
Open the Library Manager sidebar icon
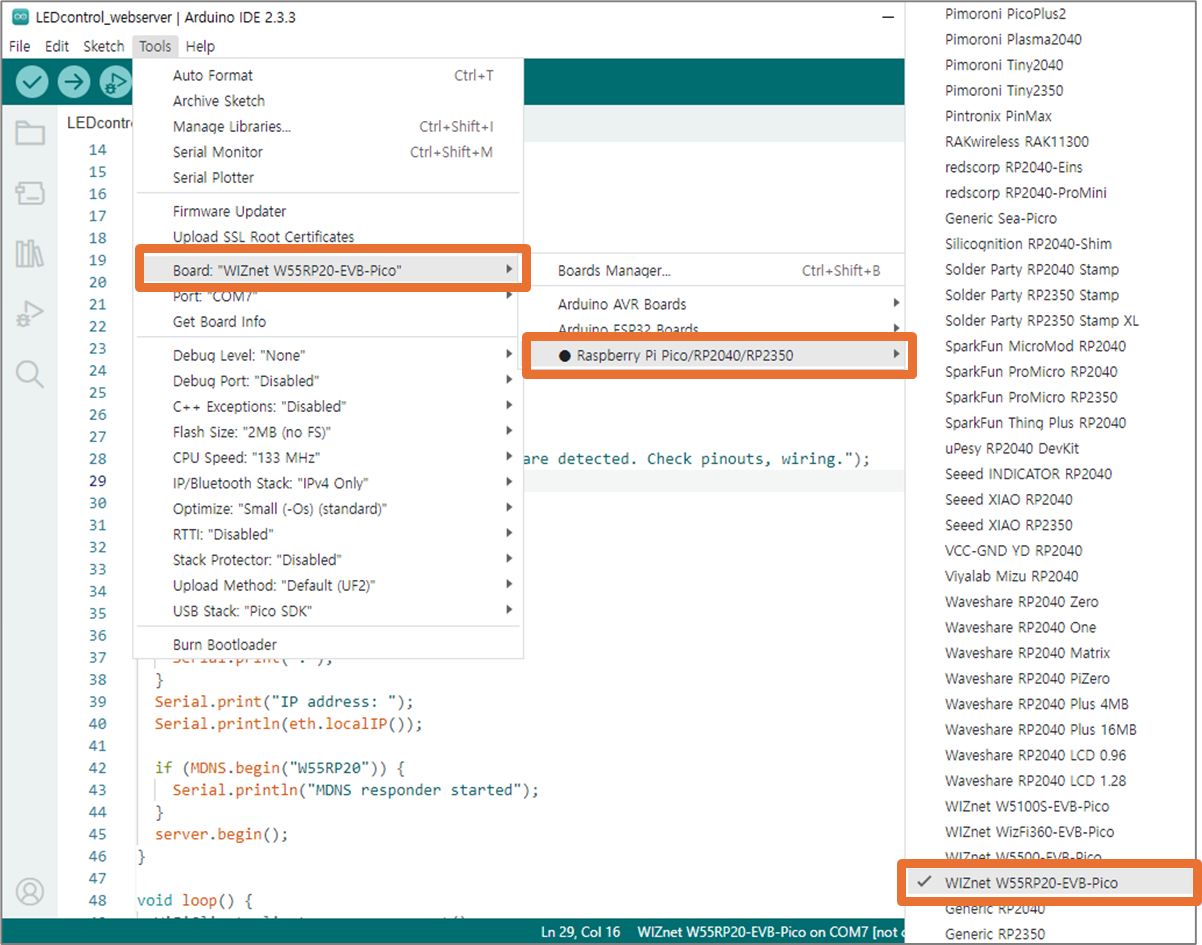coord(30,254)
